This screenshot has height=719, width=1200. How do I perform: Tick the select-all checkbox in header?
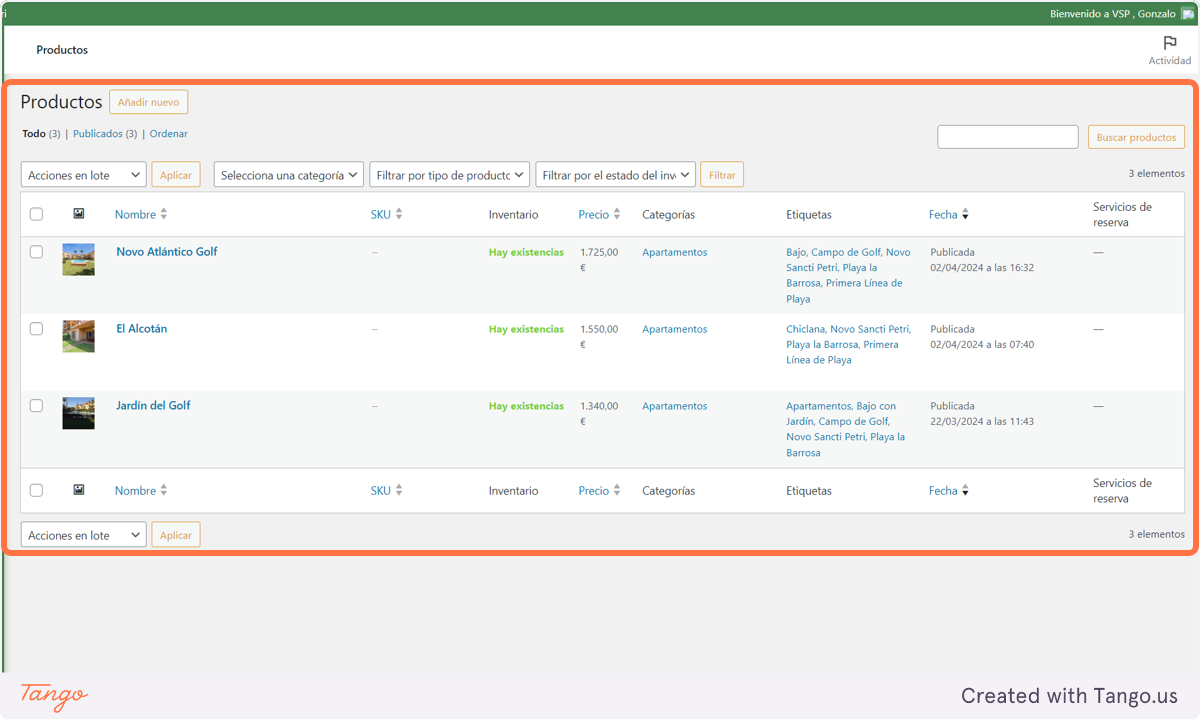pyautogui.click(x=36, y=214)
